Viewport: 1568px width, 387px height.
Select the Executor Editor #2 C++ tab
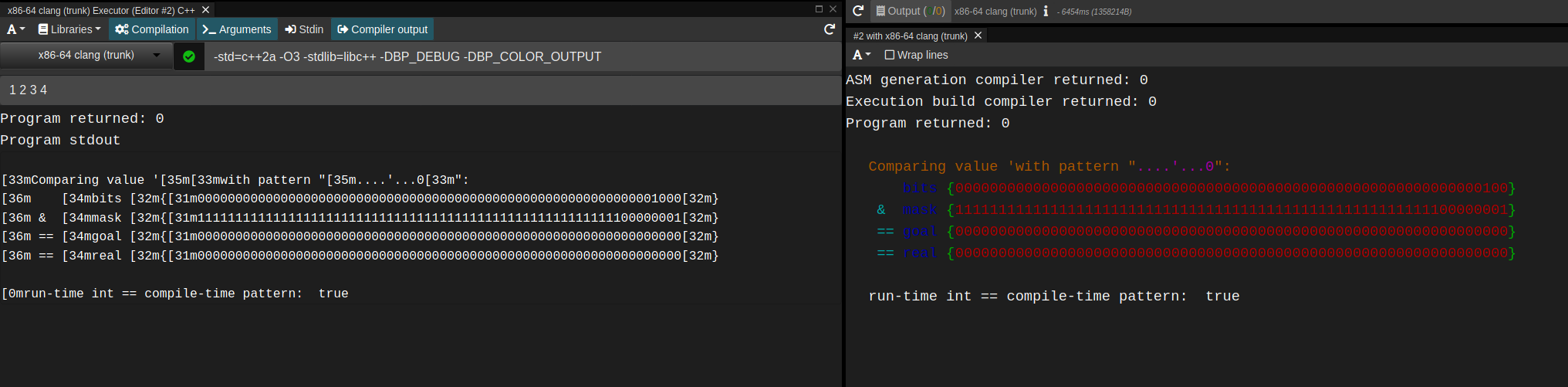[101, 10]
